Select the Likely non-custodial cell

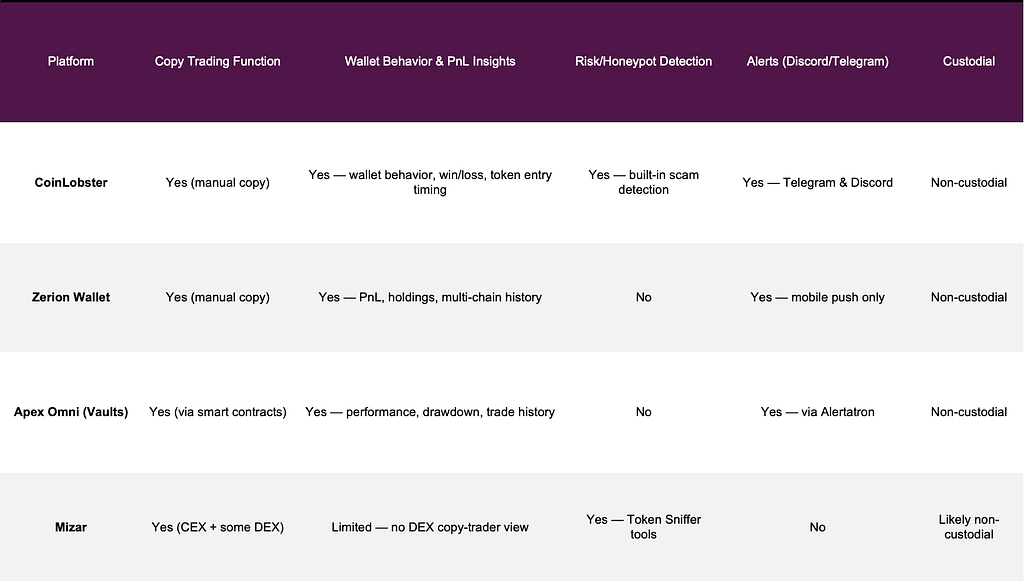click(x=968, y=527)
